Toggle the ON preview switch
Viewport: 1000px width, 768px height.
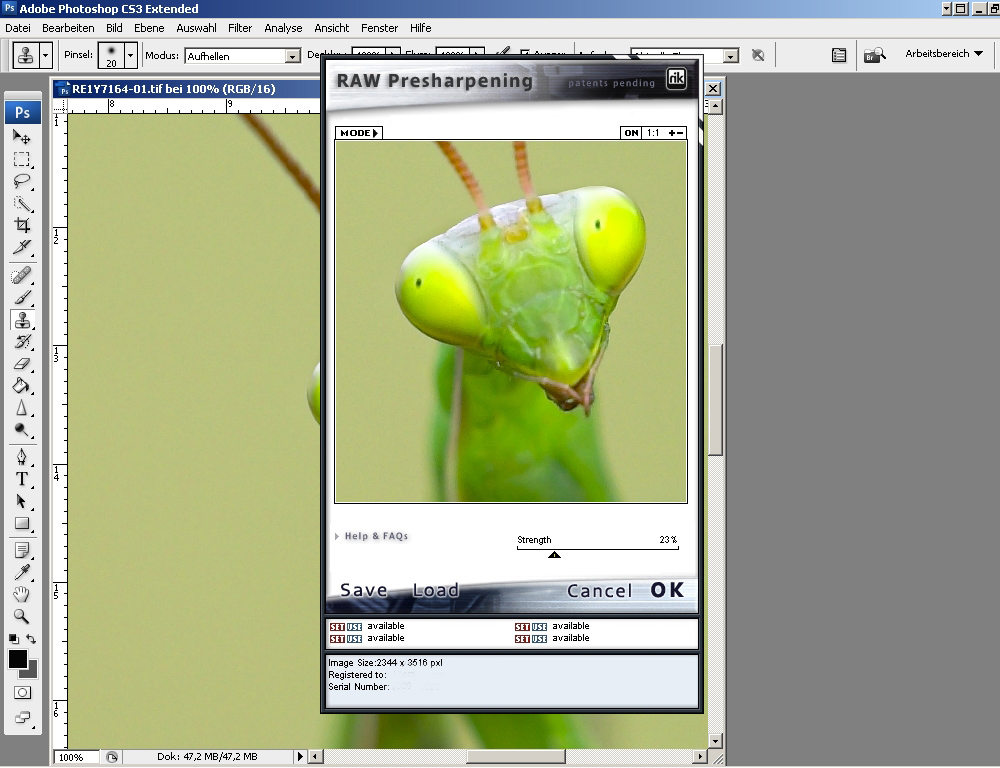coord(631,133)
